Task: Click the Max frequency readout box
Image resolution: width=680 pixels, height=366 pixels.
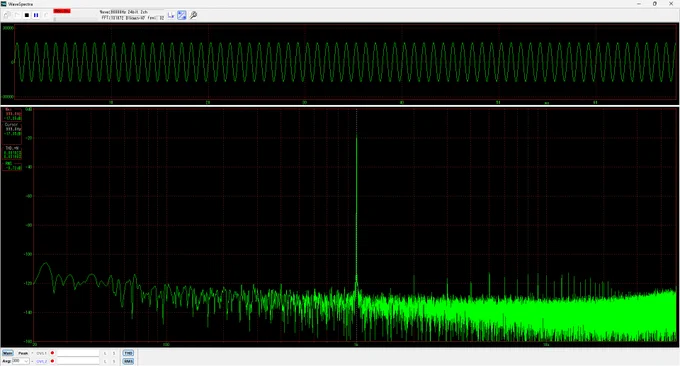Action: click(12, 114)
